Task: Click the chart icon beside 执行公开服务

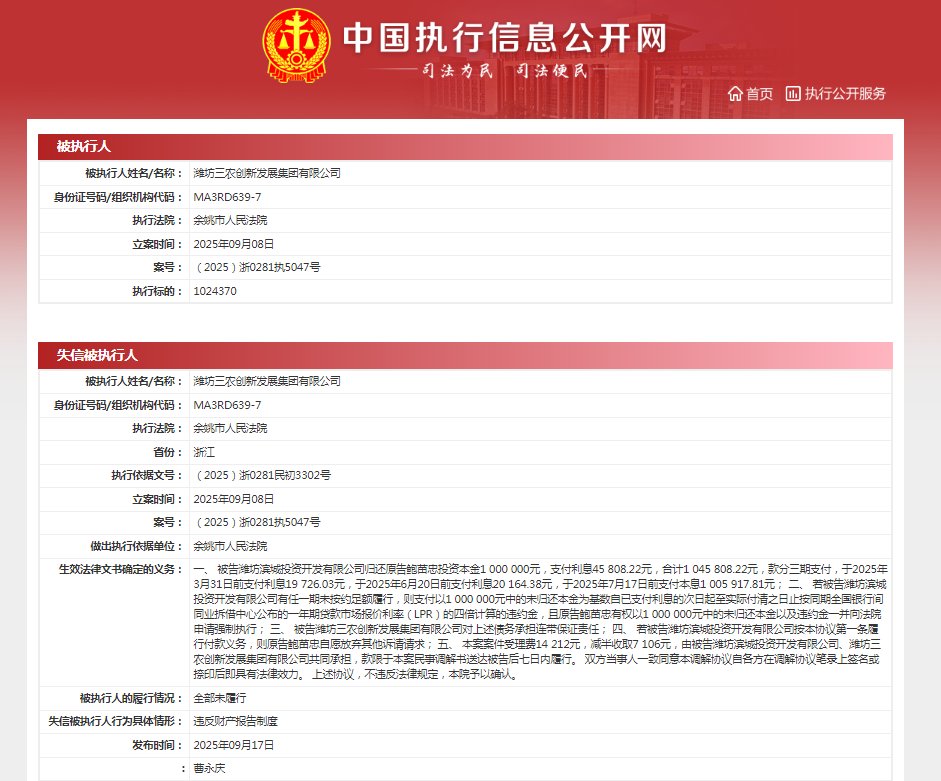Action: 793,94
